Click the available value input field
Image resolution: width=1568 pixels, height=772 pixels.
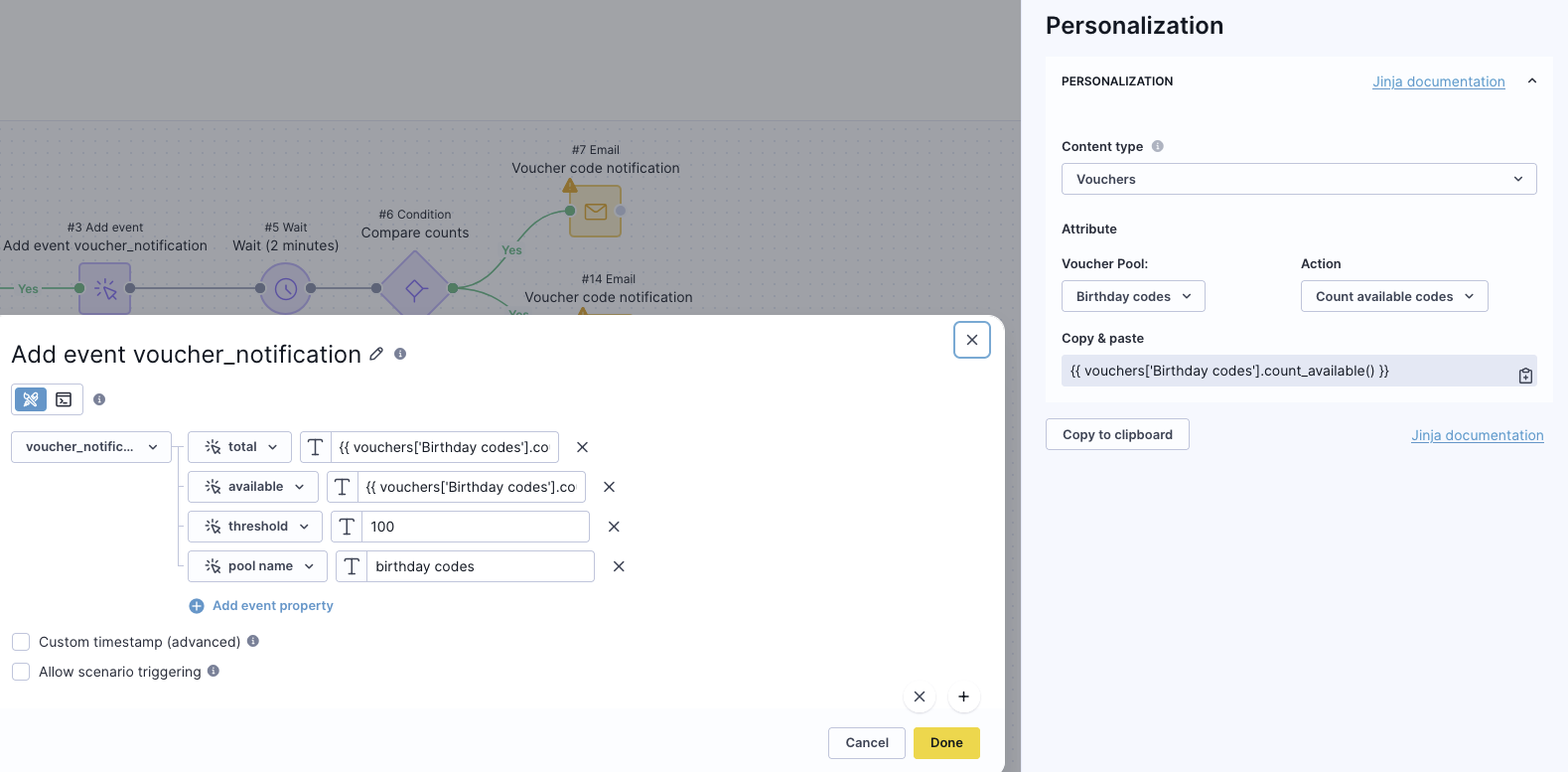[471, 487]
